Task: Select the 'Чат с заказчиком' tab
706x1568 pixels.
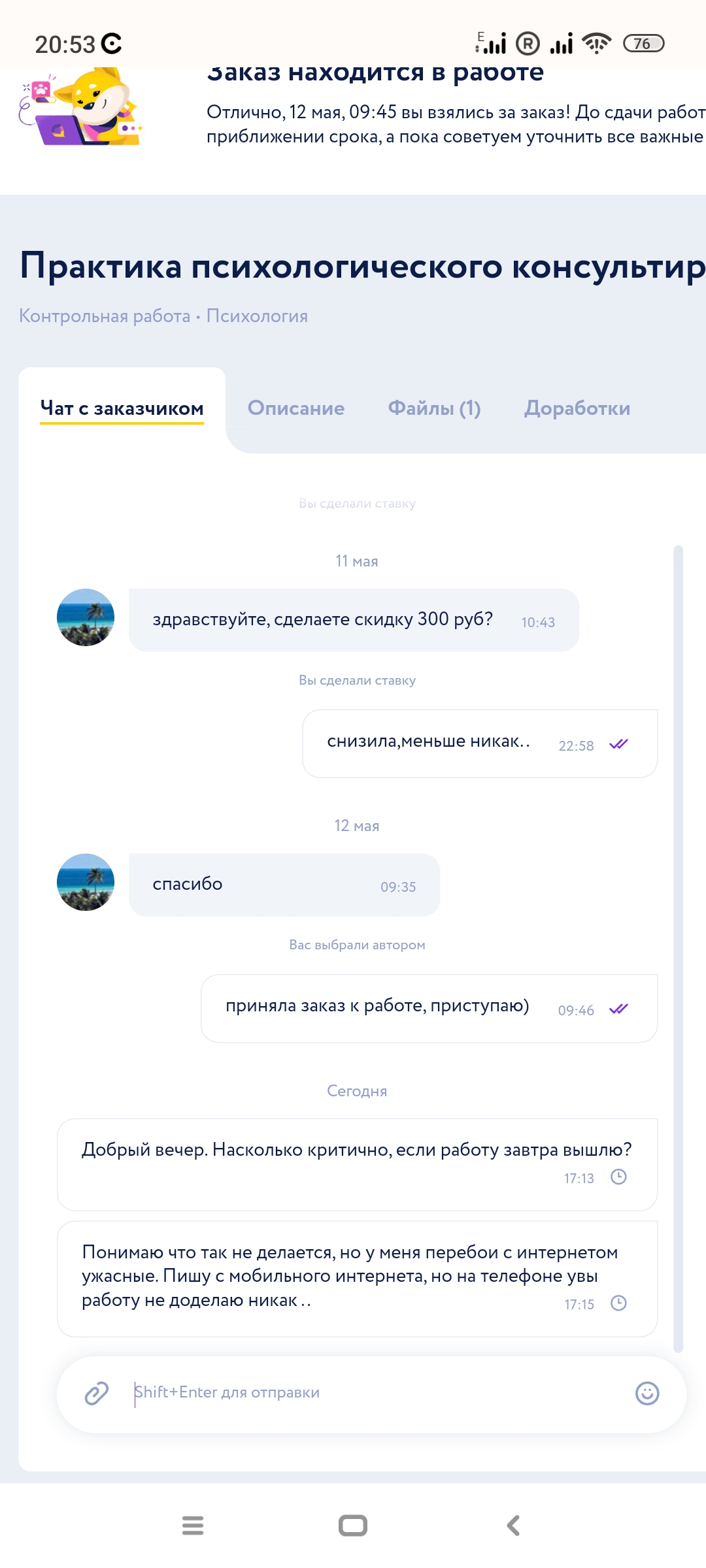Action: coord(122,408)
